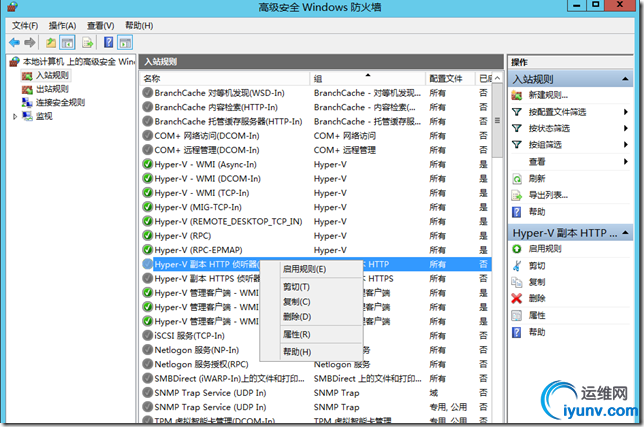Open the 操作(A) menu
This screenshot has height=427, width=644.
click(x=62, y=25)
